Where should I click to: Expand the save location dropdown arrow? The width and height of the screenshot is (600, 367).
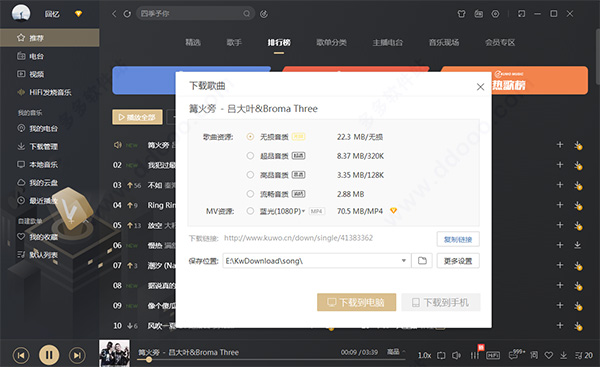(x=404, y=261)
